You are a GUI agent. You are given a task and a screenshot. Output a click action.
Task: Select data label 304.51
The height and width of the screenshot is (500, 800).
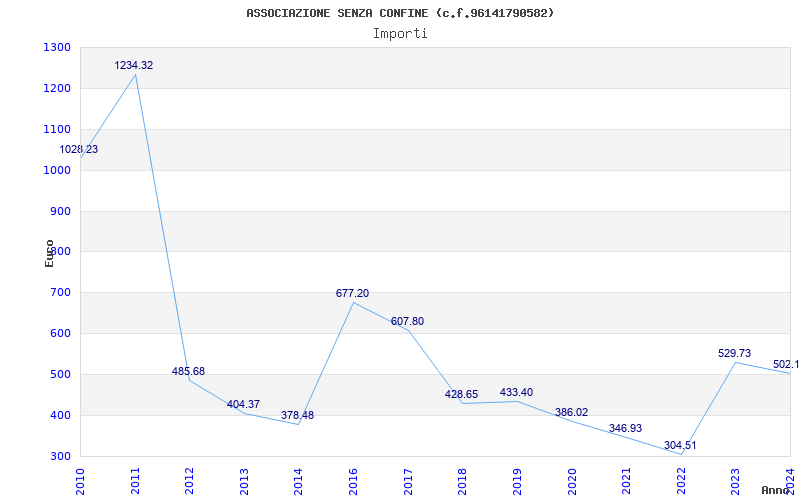pyautogui.click(x=680, y=445)
